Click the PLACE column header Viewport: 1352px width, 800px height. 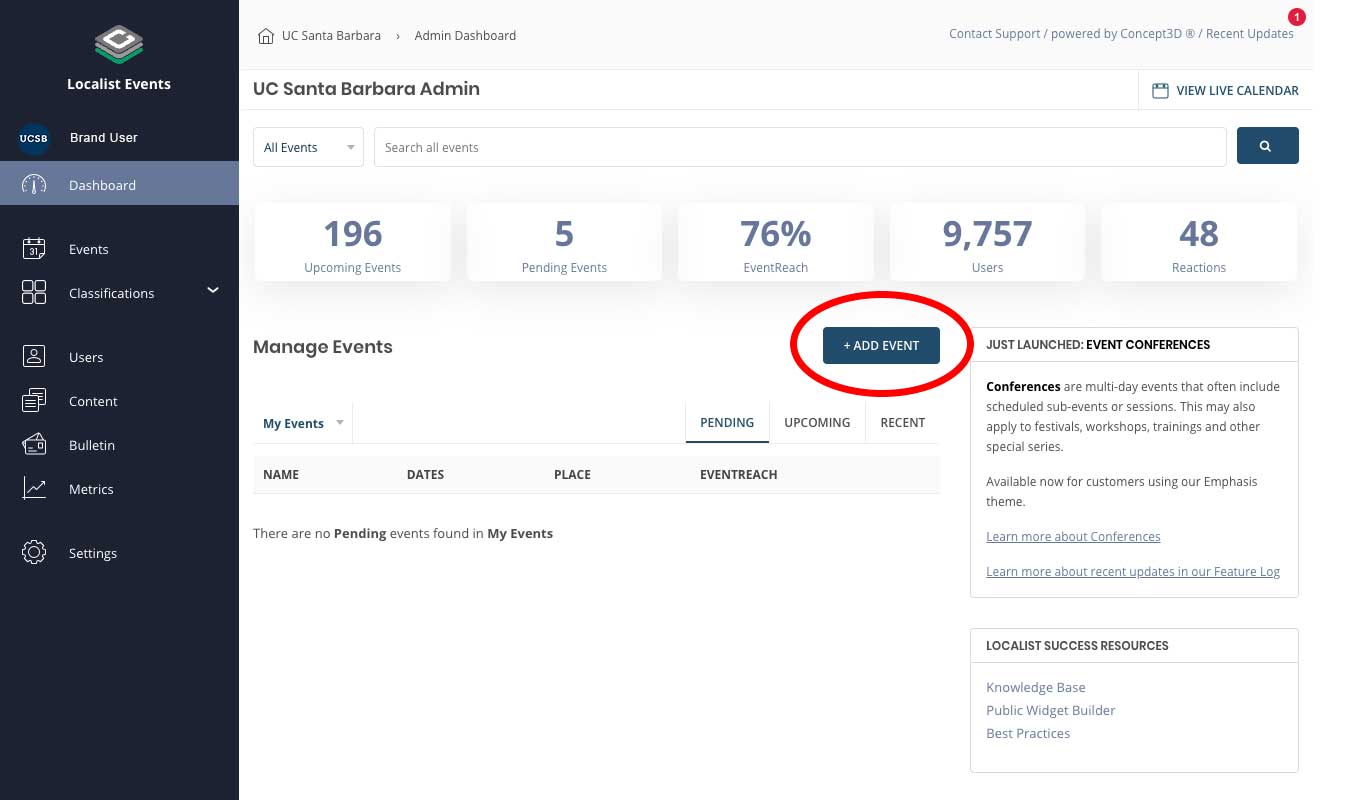(572, 475)
